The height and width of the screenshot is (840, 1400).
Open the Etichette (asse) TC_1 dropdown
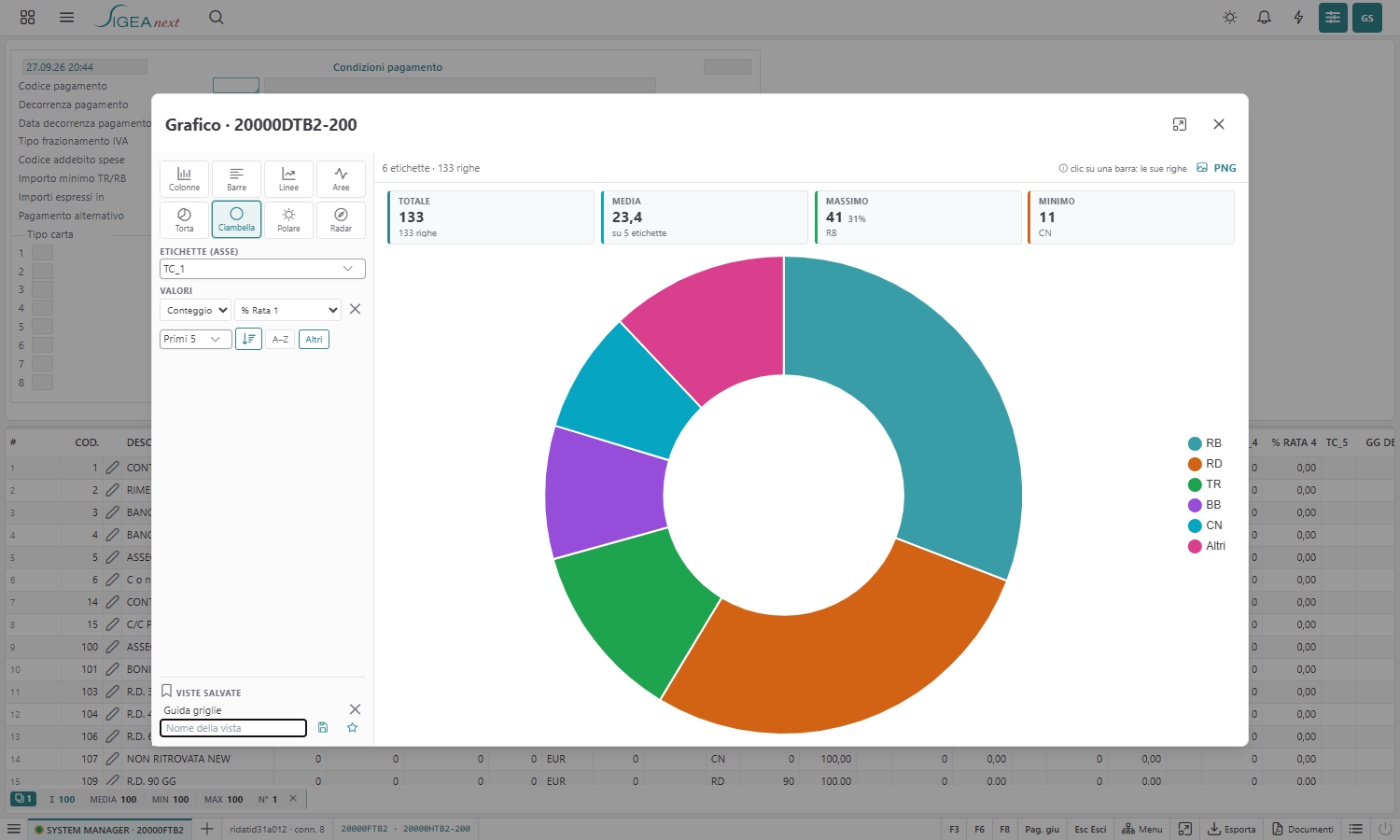click(262, 269)
